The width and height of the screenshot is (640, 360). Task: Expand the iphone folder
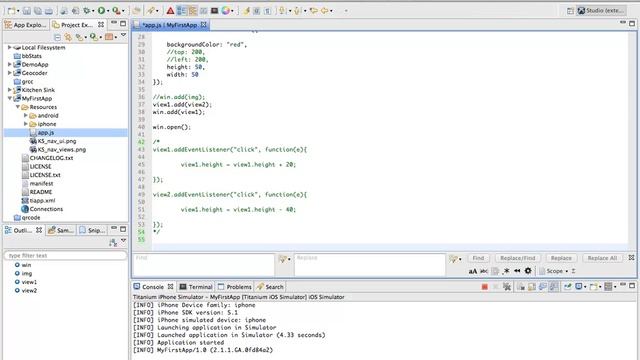click(x=25, y=124)
